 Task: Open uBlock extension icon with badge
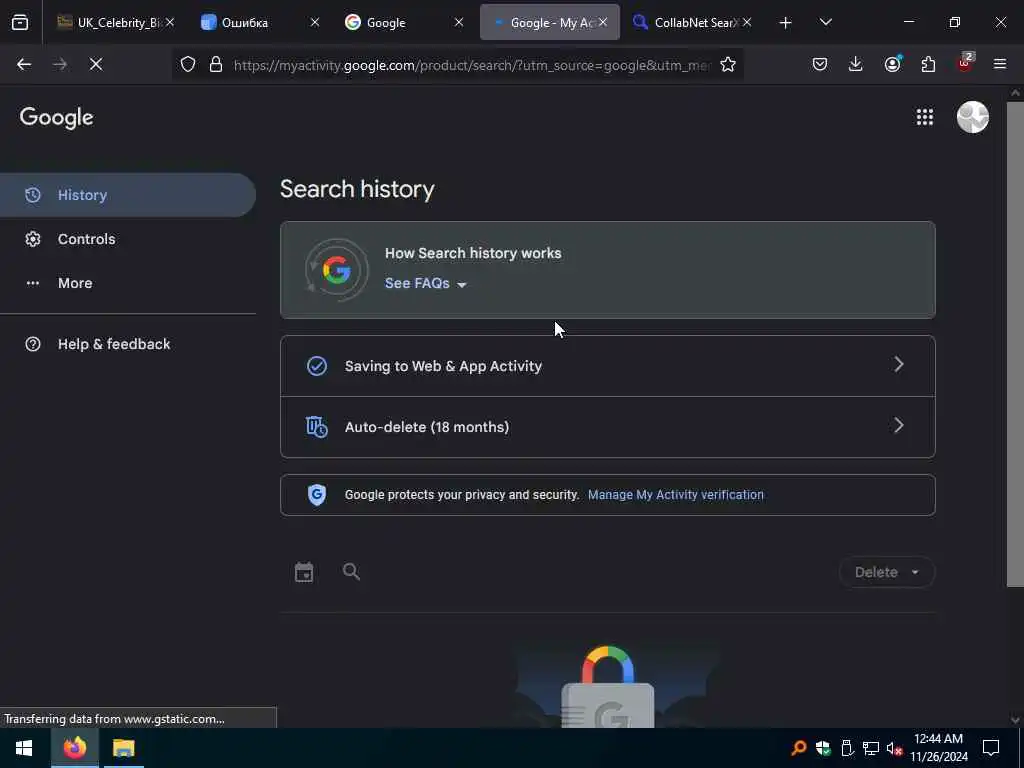pyautogui.click(x=965, y=63)
